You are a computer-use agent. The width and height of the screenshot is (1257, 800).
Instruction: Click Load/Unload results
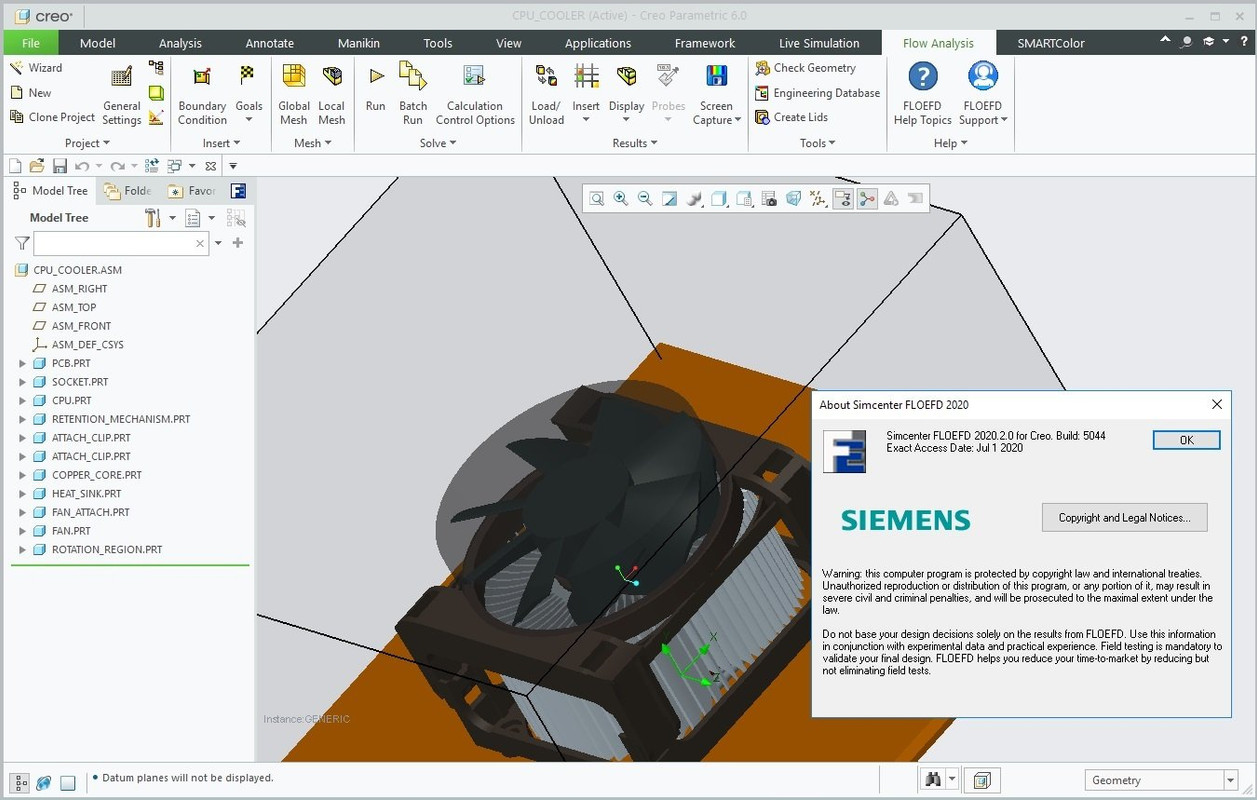(x=546, y=96)
